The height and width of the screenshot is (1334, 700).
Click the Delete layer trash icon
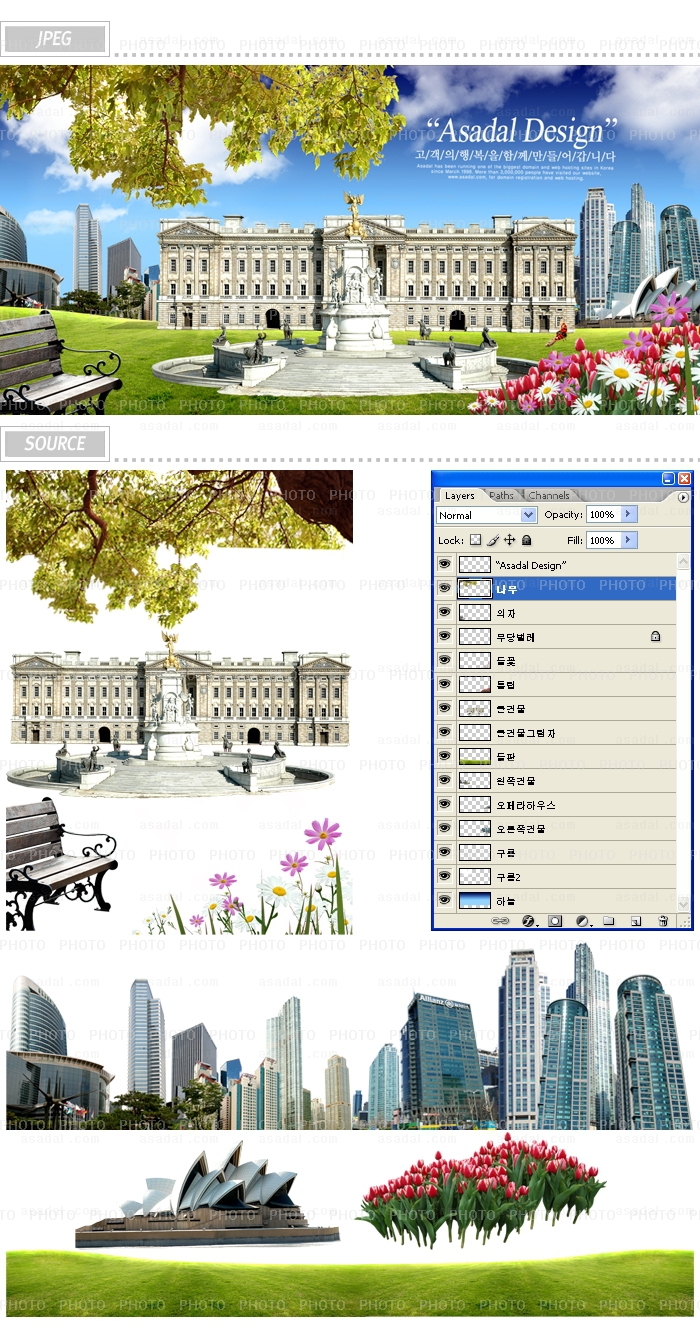click(x=662, y=920)
